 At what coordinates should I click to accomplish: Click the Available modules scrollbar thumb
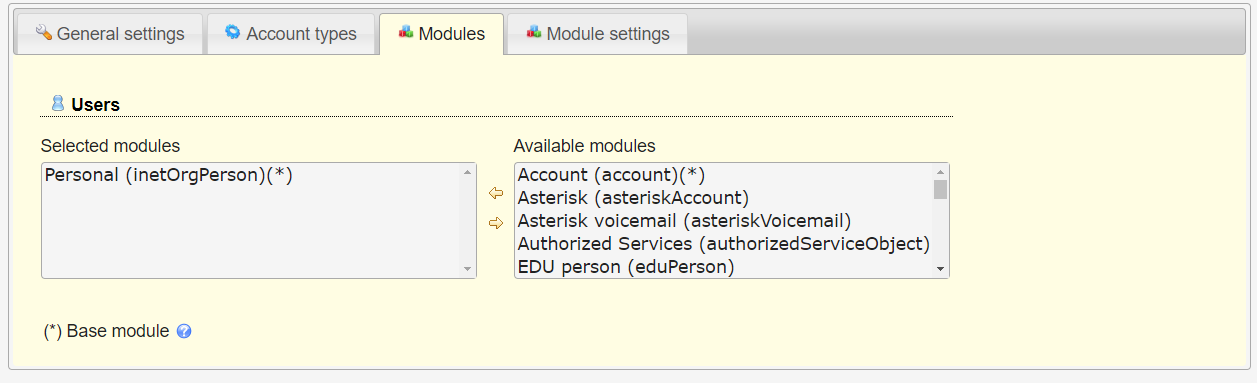click(x=940, y=190)
